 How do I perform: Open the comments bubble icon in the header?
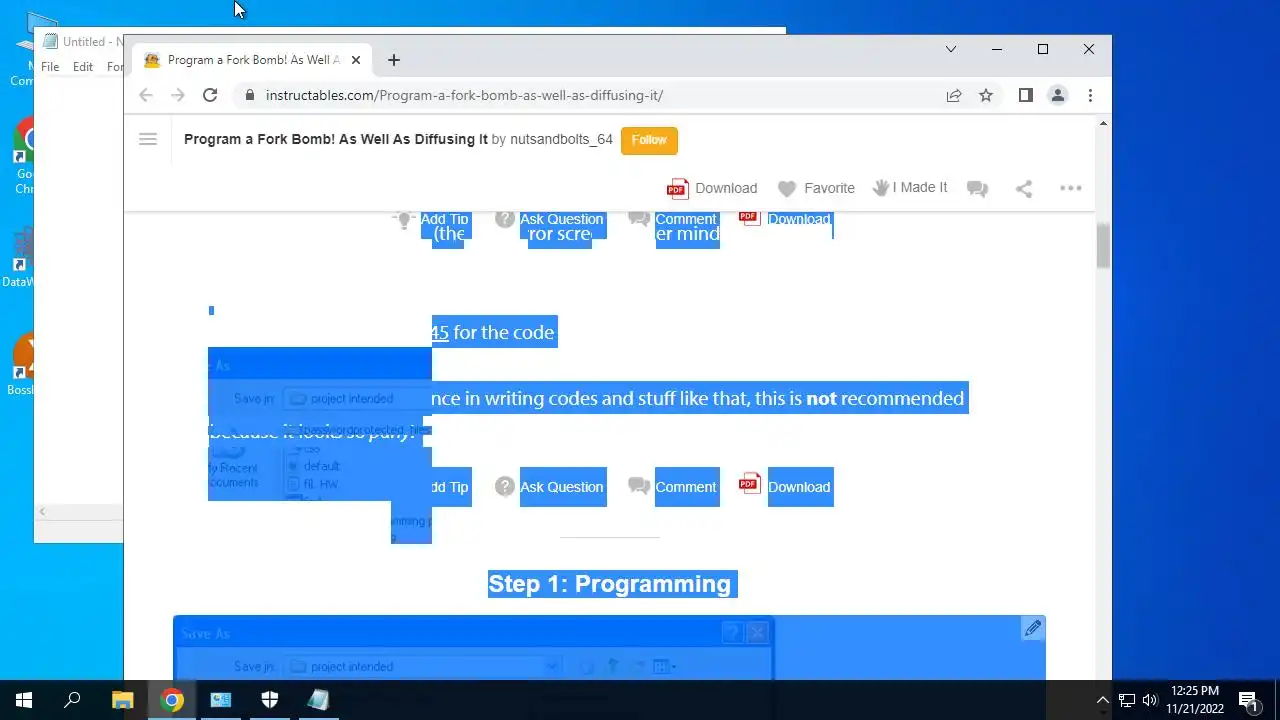(977, 188)
